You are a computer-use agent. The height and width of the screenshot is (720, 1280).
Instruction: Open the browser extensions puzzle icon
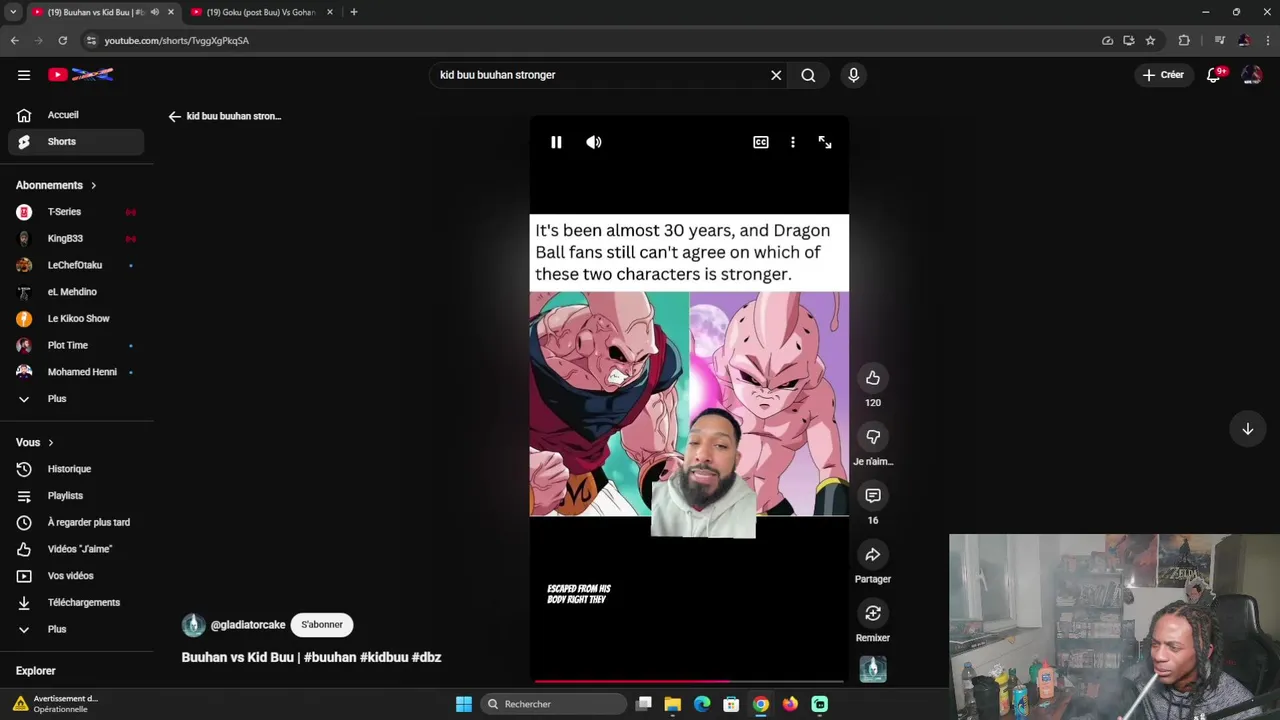tap(1184, 41)
